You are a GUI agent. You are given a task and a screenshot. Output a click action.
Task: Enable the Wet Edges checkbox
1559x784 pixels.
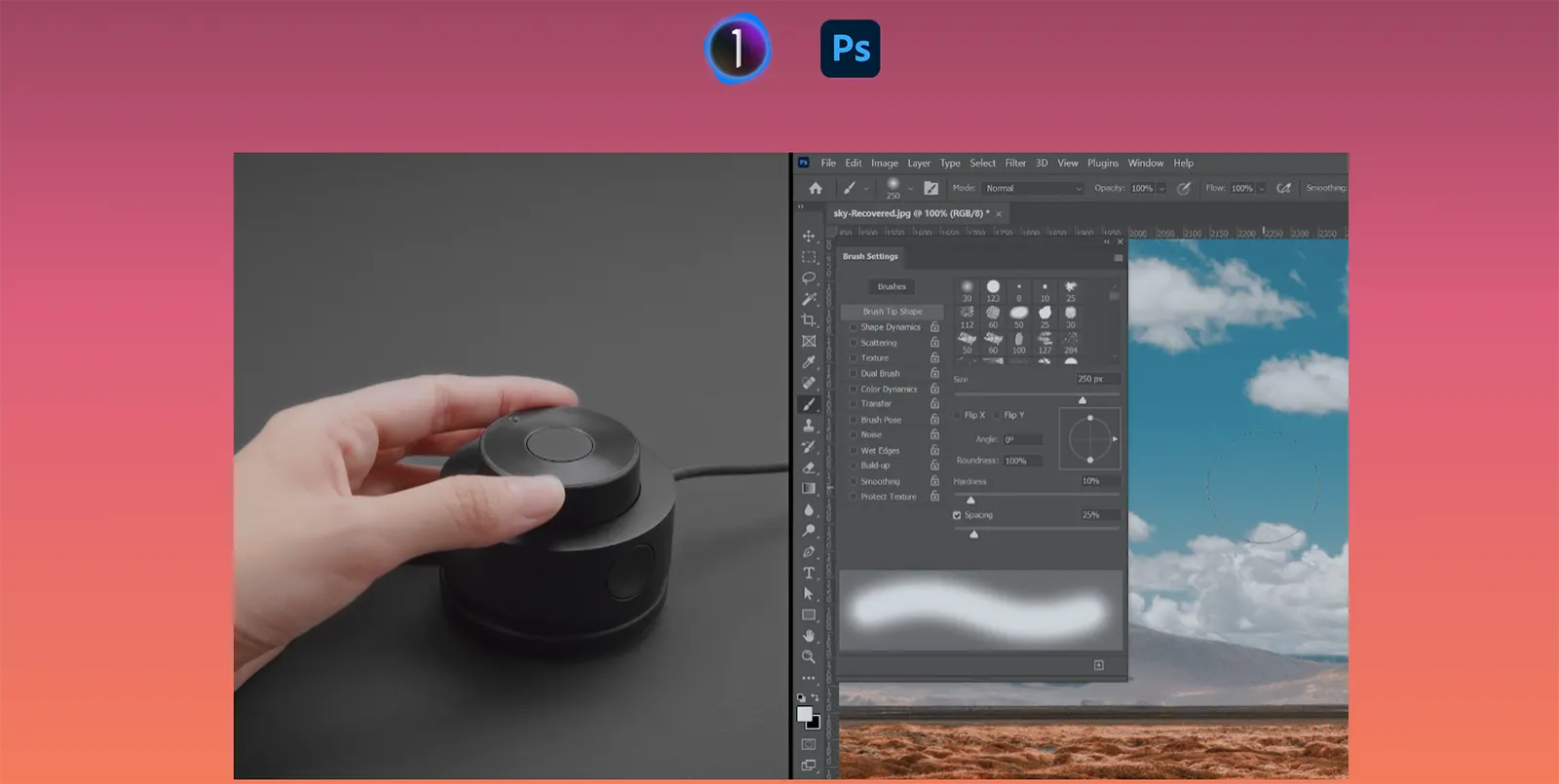(x=854, y=451)
